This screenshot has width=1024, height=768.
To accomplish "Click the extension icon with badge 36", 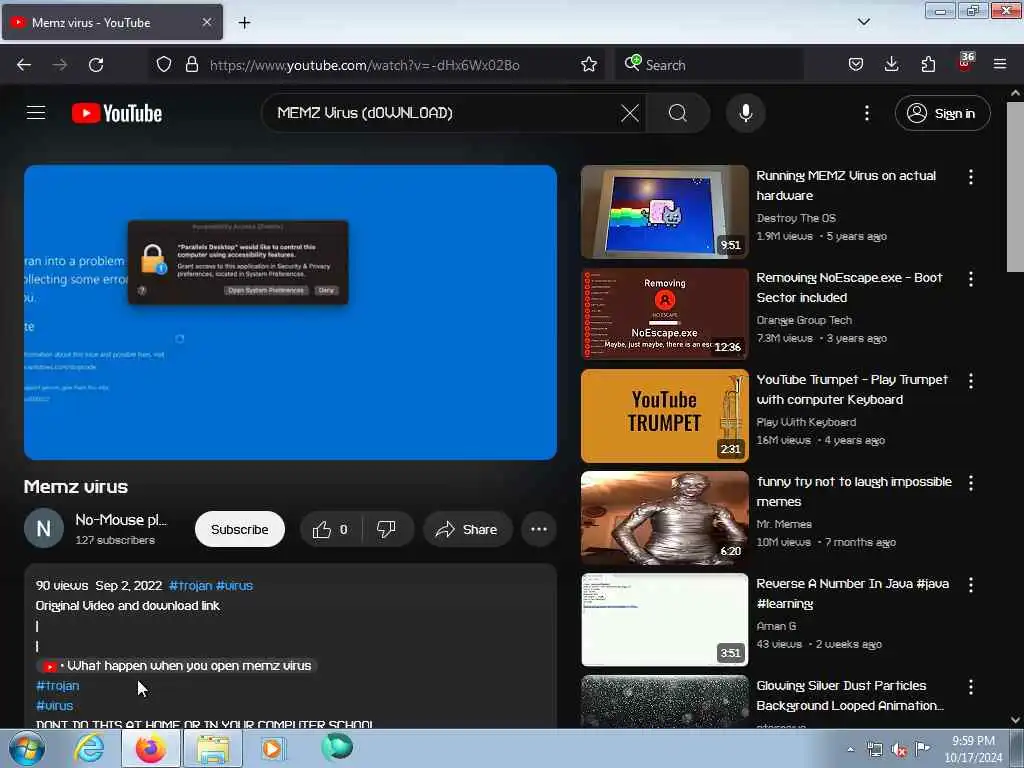I will pos(965,63).
